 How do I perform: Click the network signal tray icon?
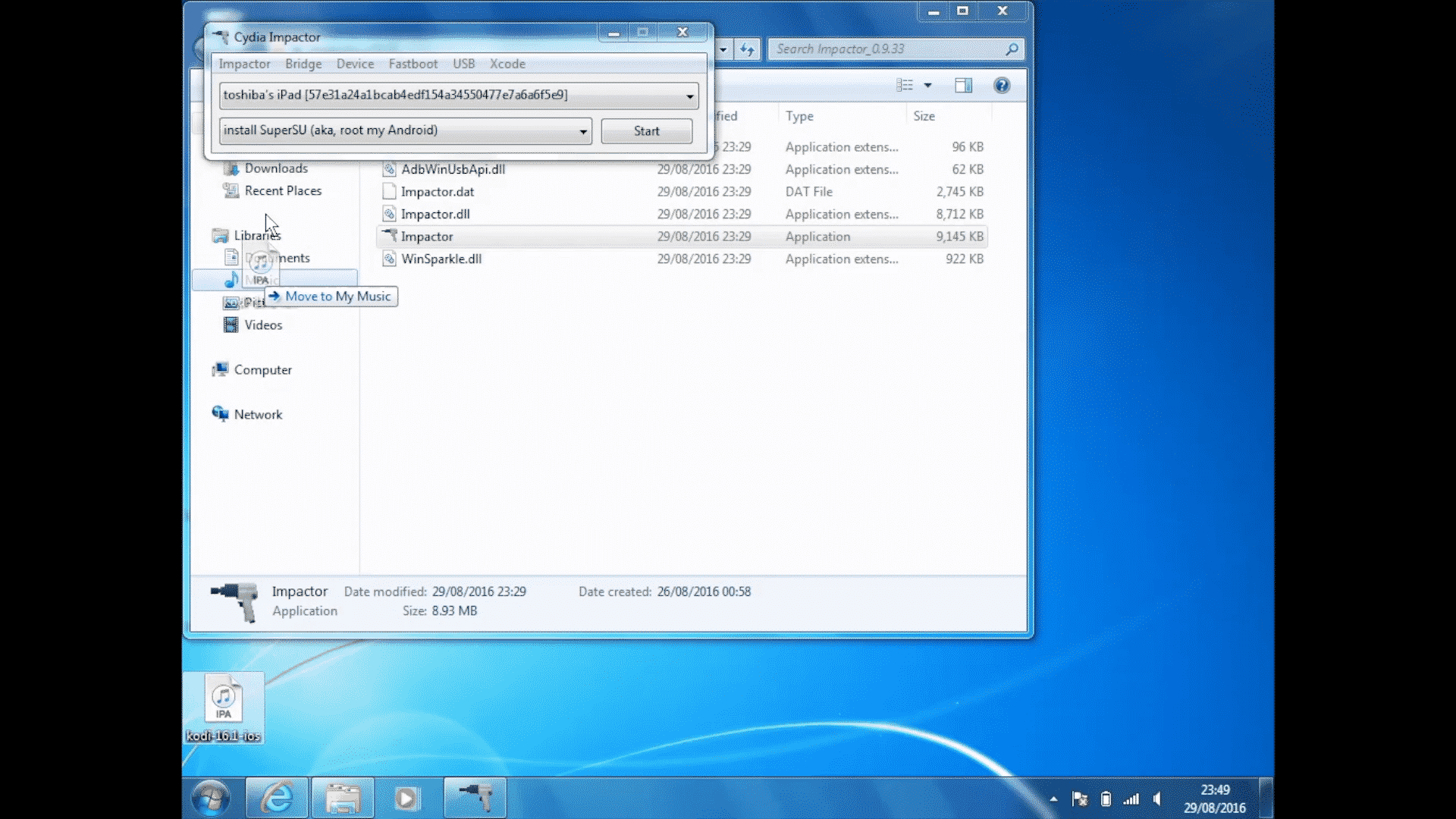click(x=1131, y=799)
